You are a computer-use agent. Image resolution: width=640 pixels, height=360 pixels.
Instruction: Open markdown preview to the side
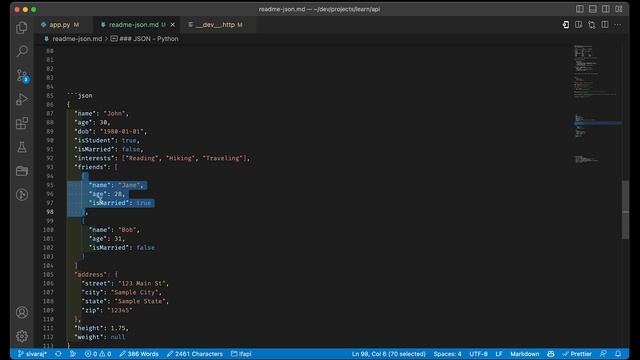click(579, 25)
